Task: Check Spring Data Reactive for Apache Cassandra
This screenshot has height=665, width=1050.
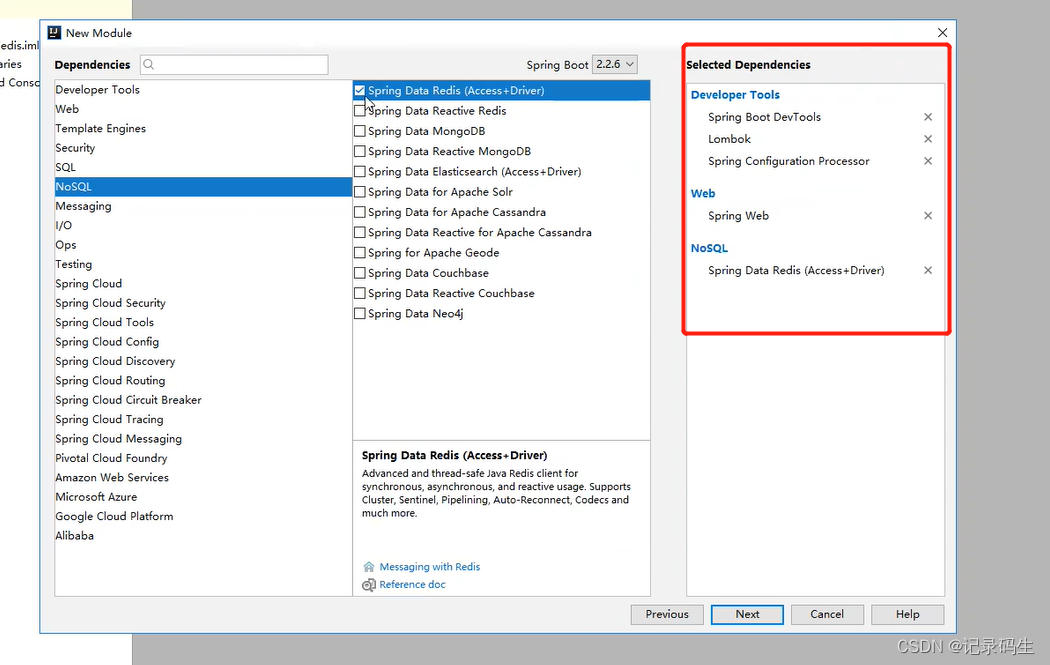Action: click(x=360, y=232)
